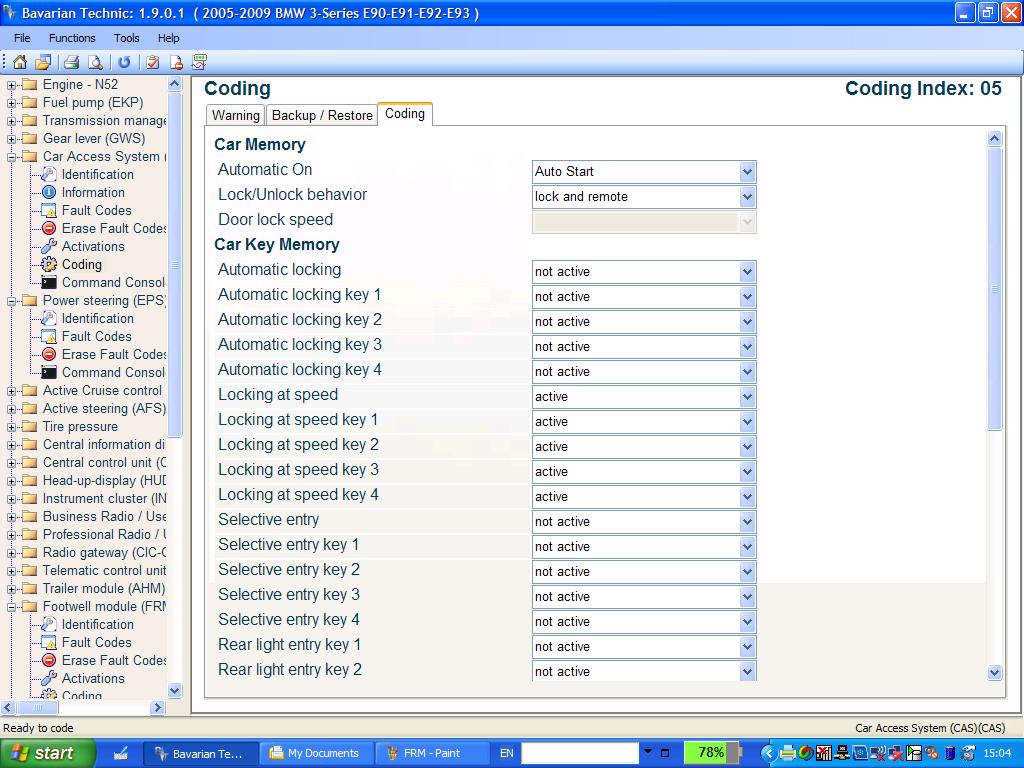Collapse the Footwell module tree node
Screen dimensions: 1024x768
(11, 607)
